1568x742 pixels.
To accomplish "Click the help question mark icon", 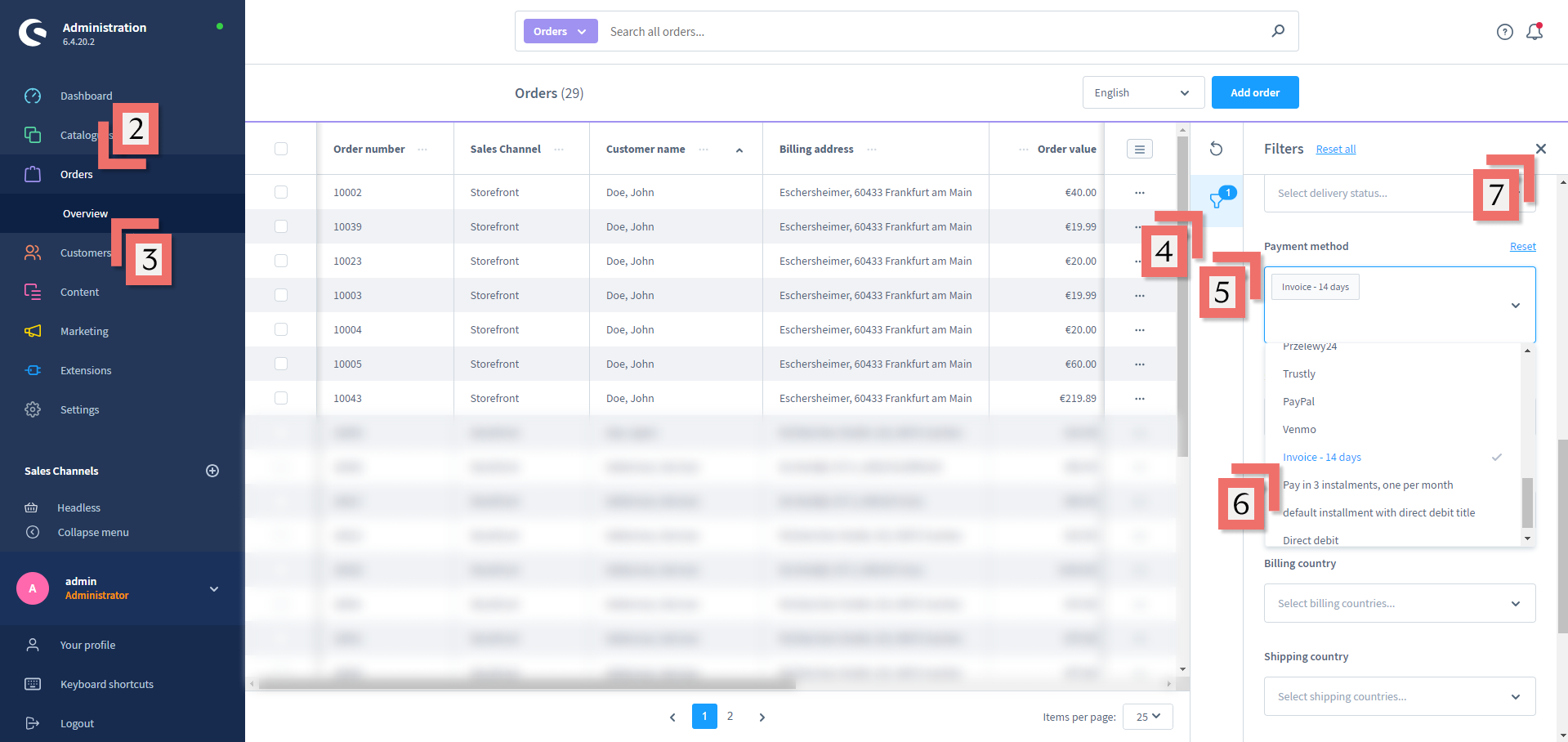I will [1504, 32].
